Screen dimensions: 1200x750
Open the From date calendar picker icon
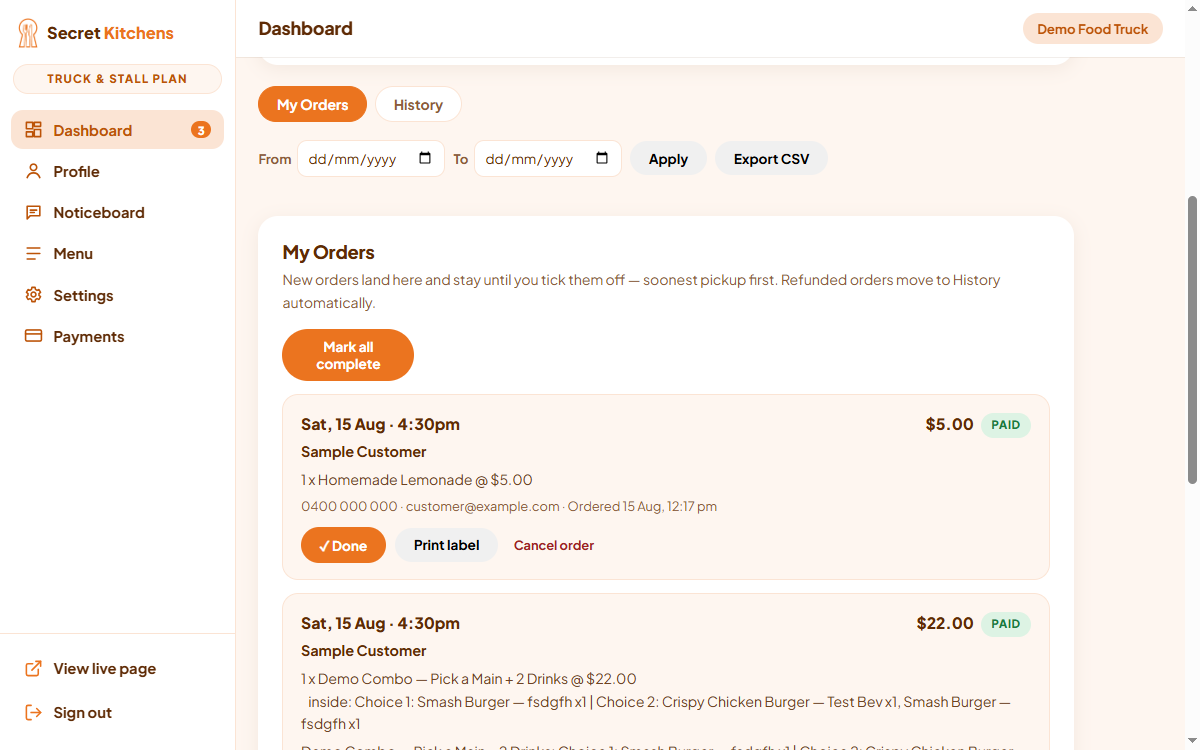point(425,158)
